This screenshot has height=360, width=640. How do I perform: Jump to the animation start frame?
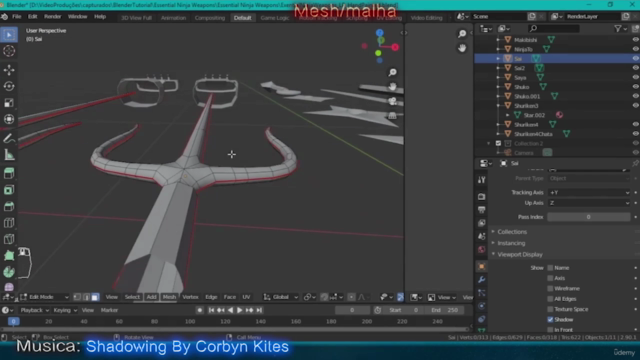[x=211, y=310]
